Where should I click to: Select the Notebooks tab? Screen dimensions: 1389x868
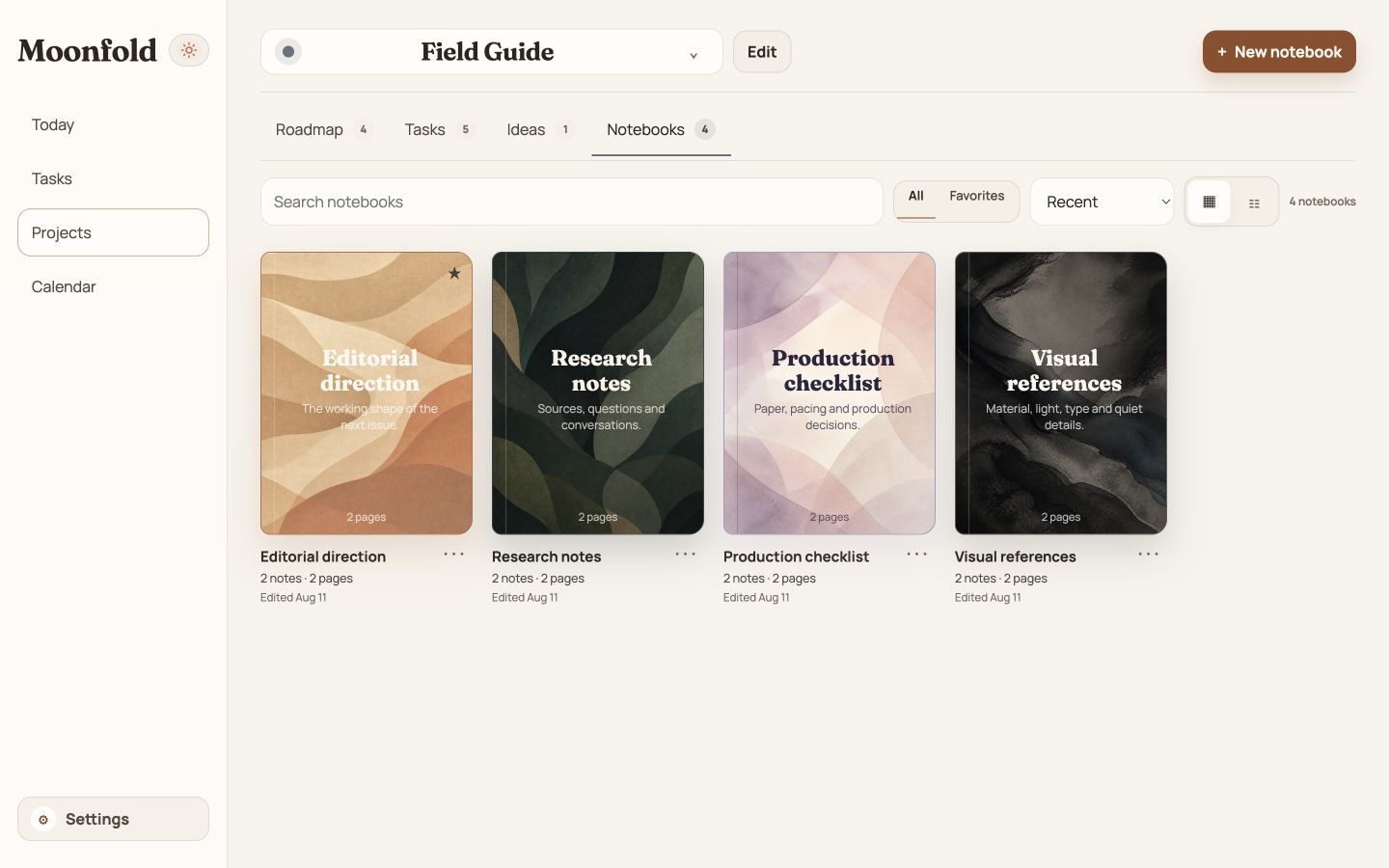tap(661, 129)
